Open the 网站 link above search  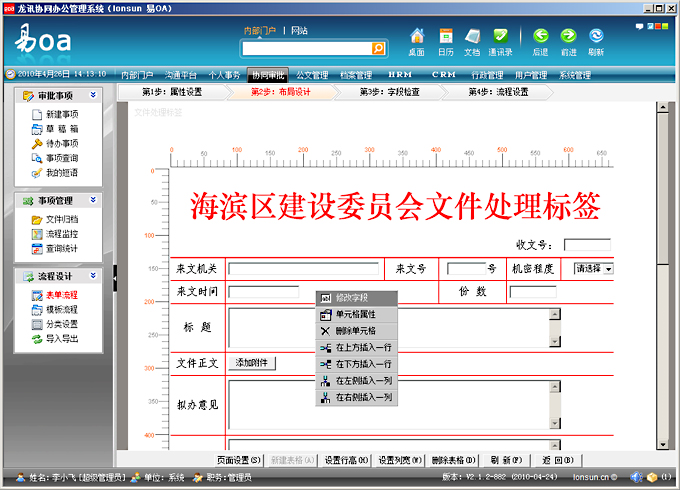pos(299,31)
